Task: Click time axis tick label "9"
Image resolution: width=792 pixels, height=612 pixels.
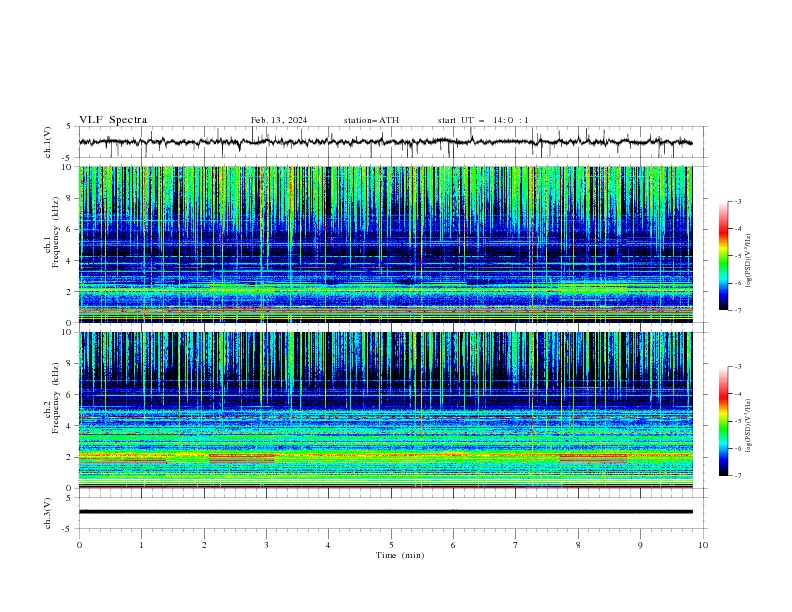Action: click(x=640, y=545)
